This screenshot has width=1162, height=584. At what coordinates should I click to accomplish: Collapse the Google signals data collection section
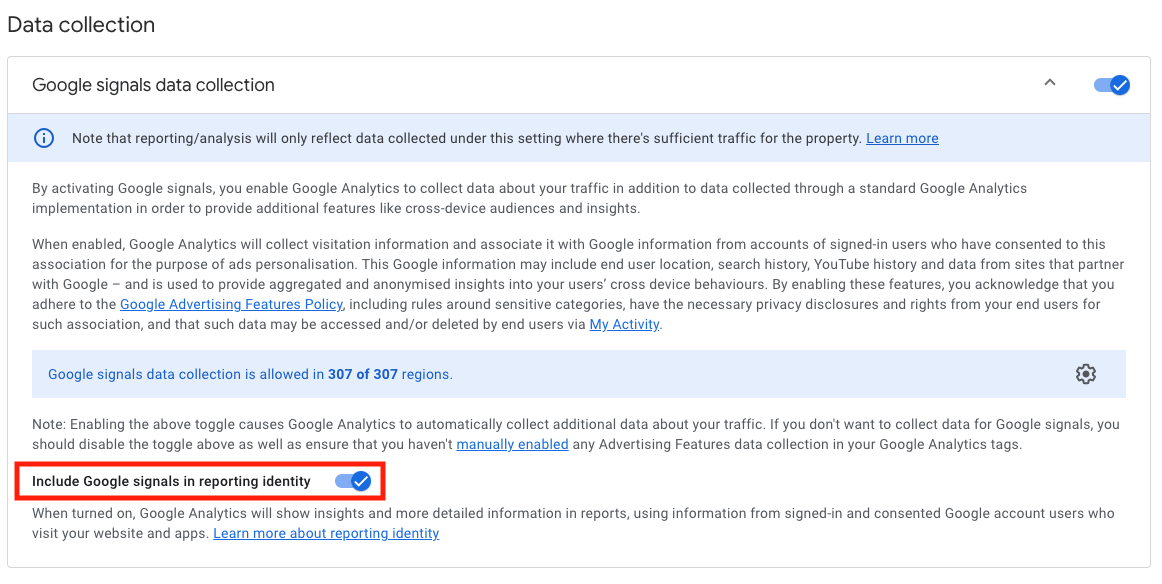[1049, 83]
